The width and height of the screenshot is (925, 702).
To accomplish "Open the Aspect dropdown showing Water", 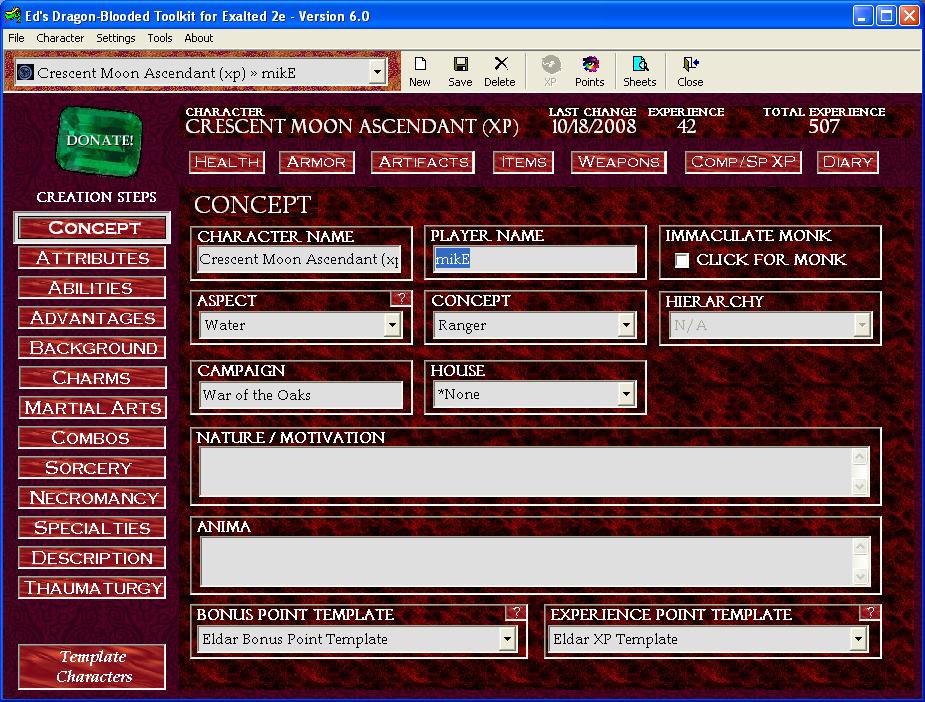I will click(x=392, y=325).
